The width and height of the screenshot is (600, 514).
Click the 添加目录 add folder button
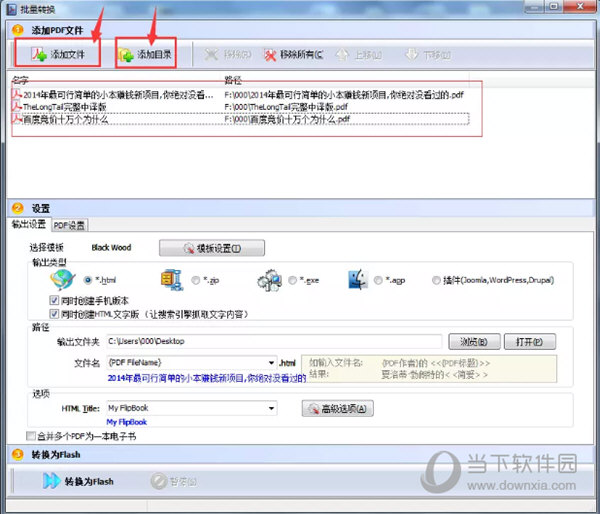[x=146, y=54]
